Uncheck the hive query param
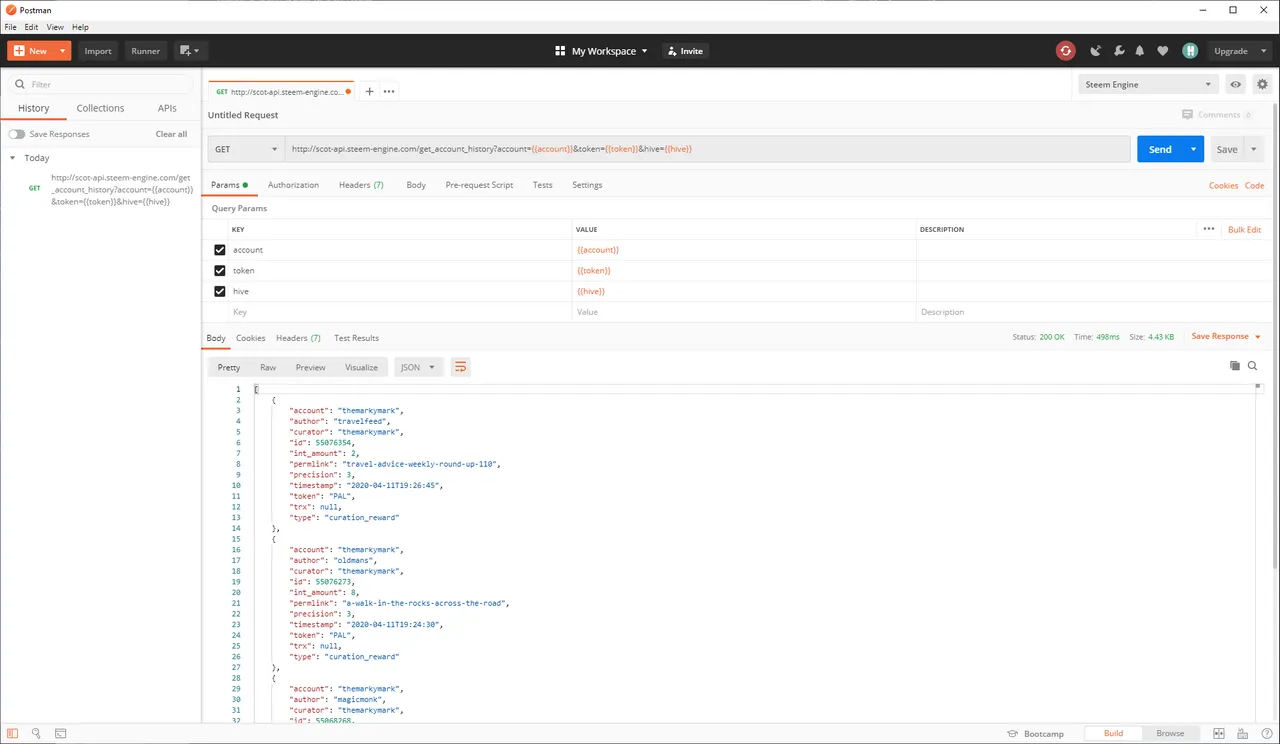 [x=220, y=292]
